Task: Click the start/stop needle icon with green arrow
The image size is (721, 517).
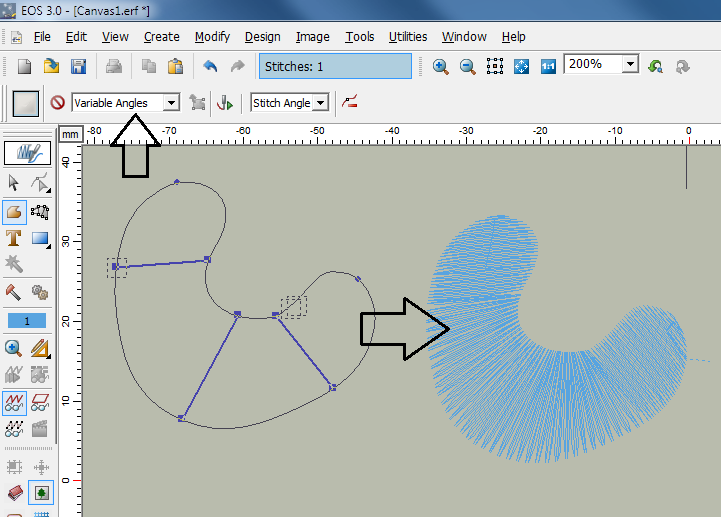Action: [x=225, y=103]
